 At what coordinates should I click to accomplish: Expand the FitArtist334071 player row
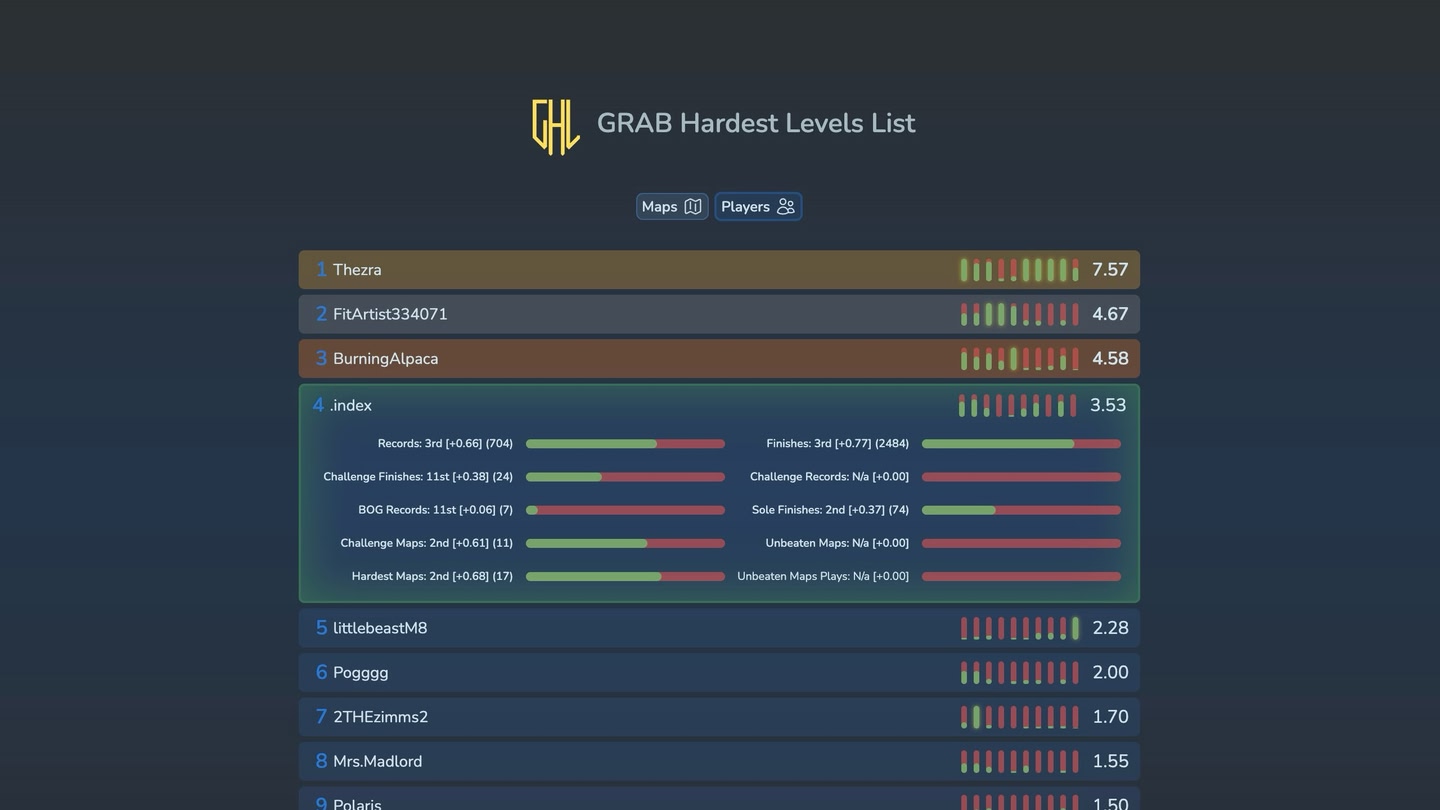point(719,314)
